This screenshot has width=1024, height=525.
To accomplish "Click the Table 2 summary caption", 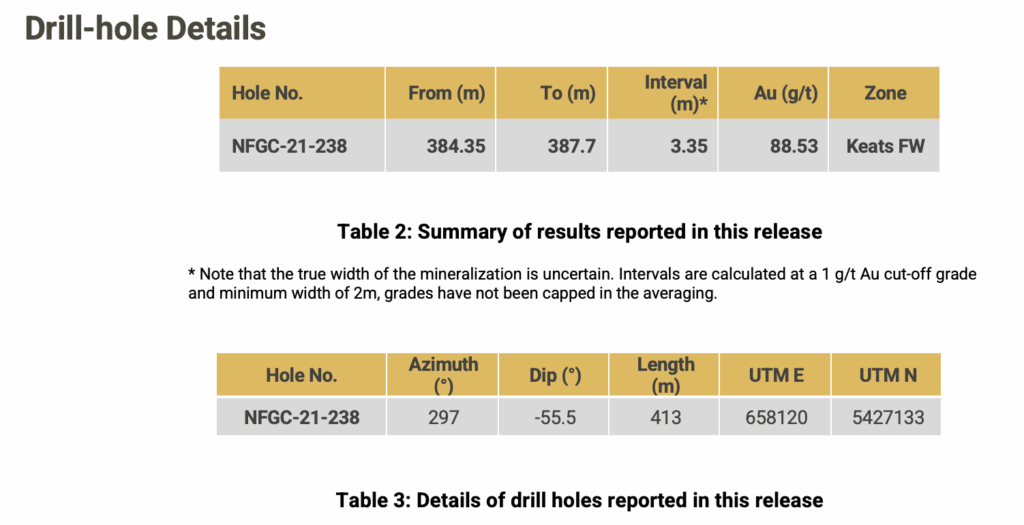I will tap(579, 232).
